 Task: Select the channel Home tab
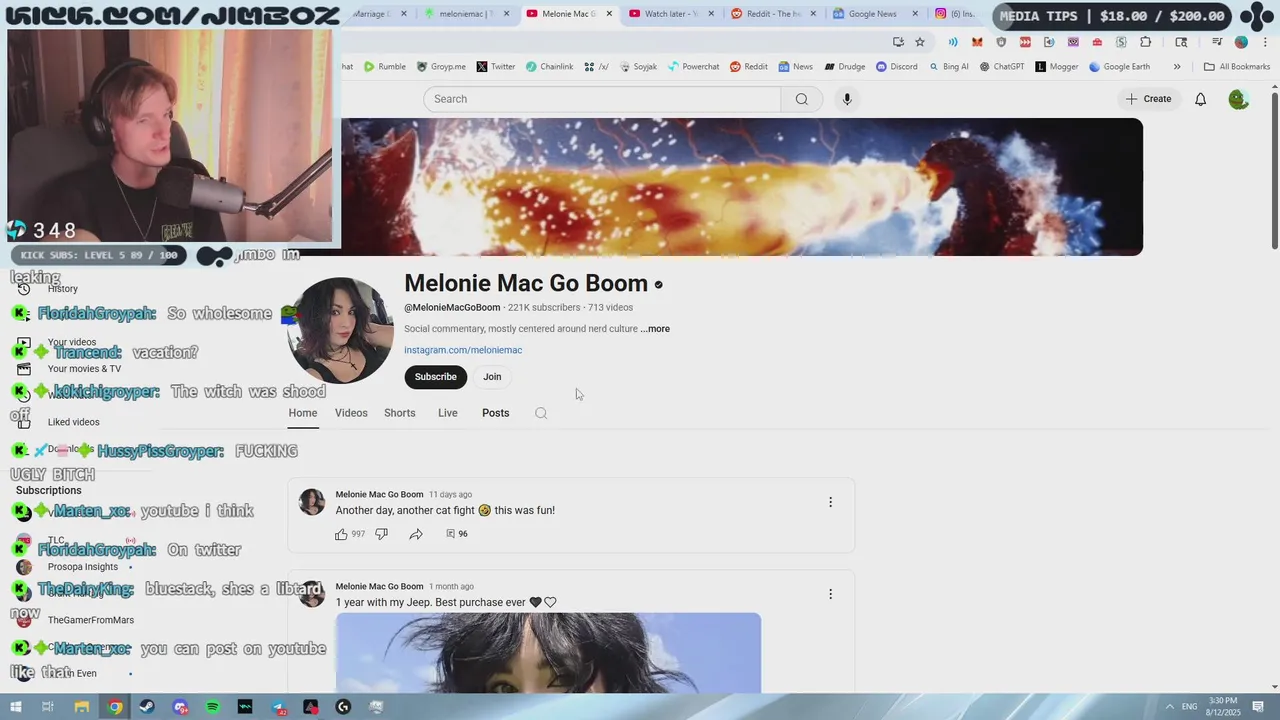tap(303, 413)
